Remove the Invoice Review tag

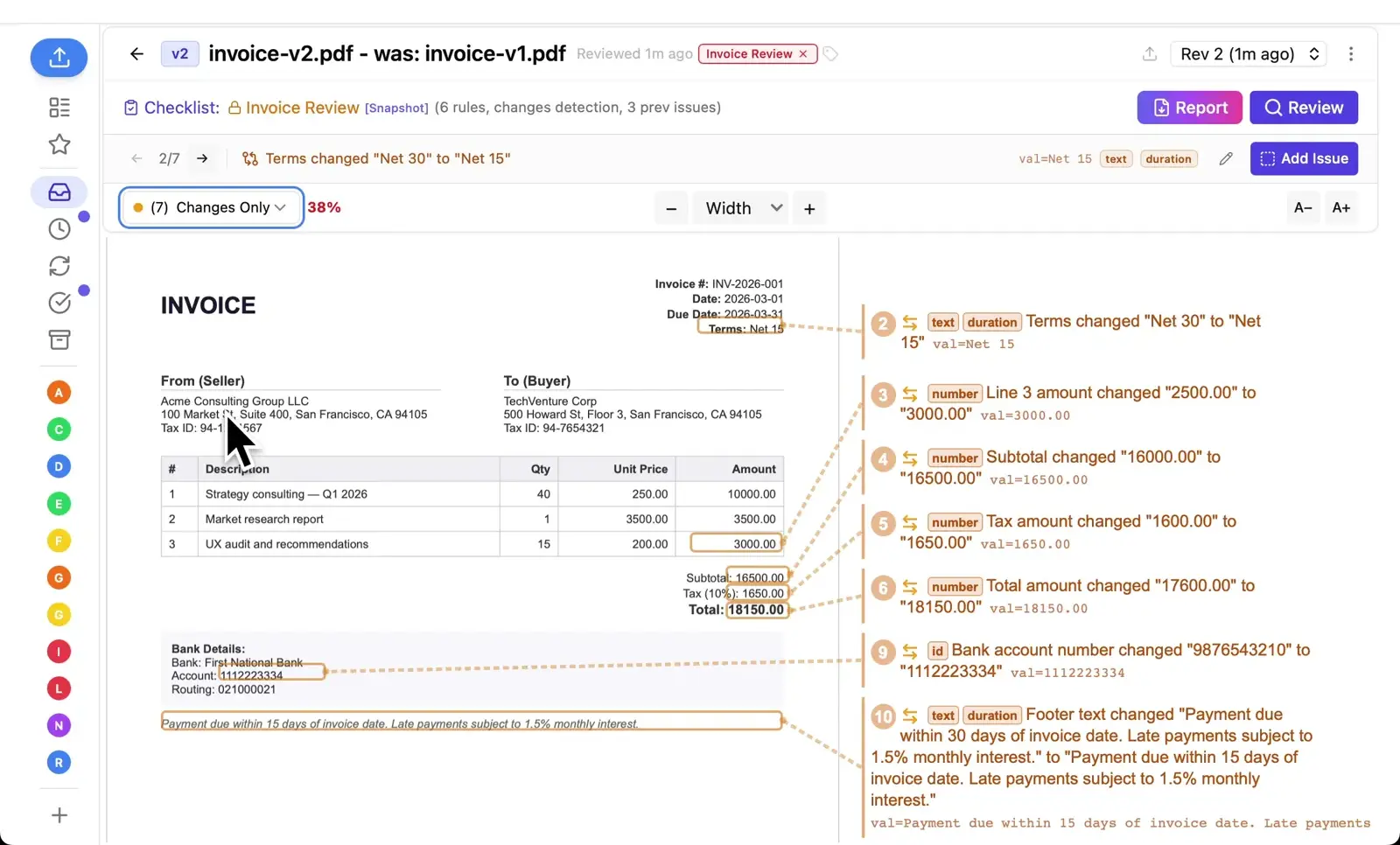802,53
